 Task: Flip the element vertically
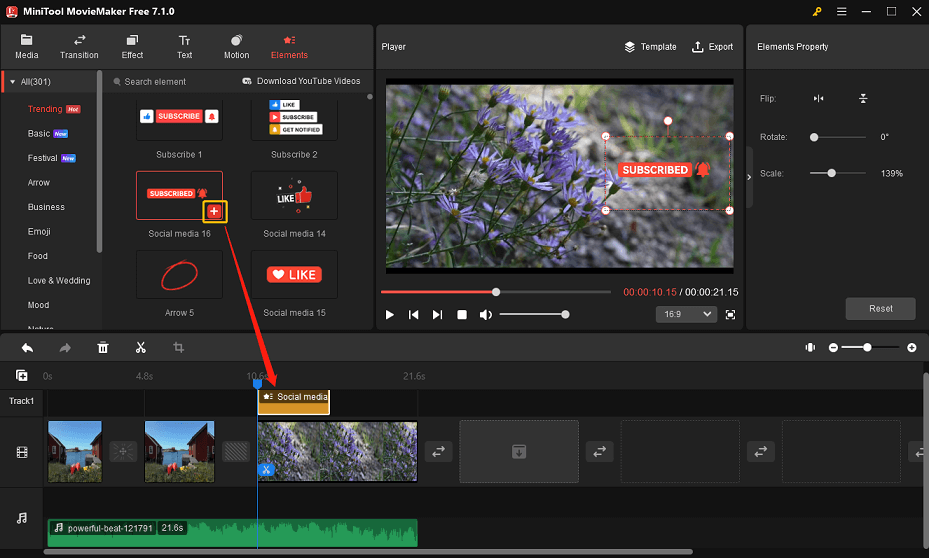point(863,98)
